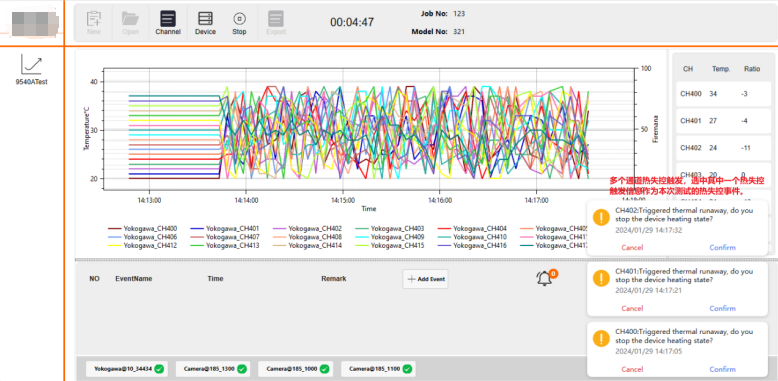Click the Model No value 321

tap(459, 32)
